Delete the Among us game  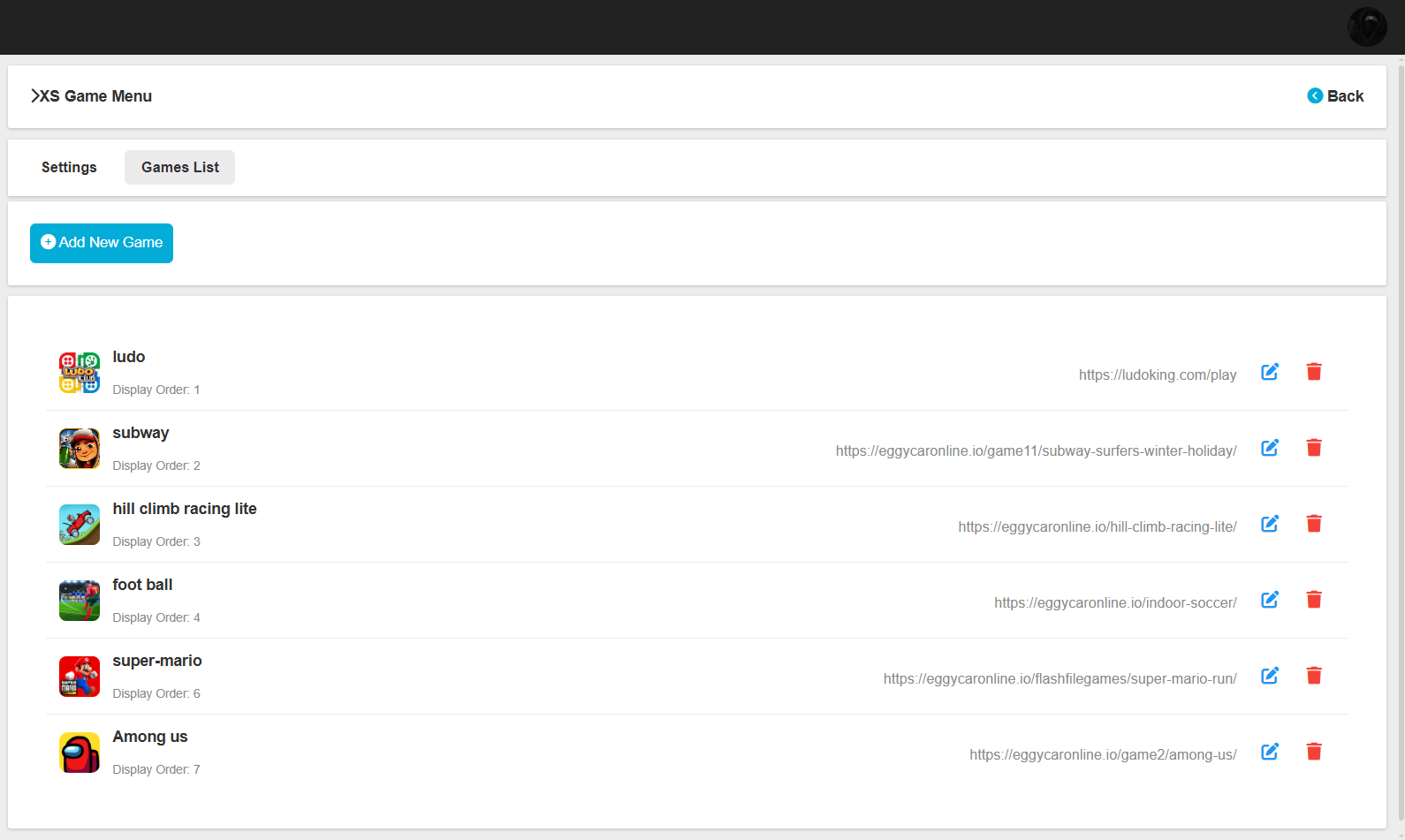1314,752
